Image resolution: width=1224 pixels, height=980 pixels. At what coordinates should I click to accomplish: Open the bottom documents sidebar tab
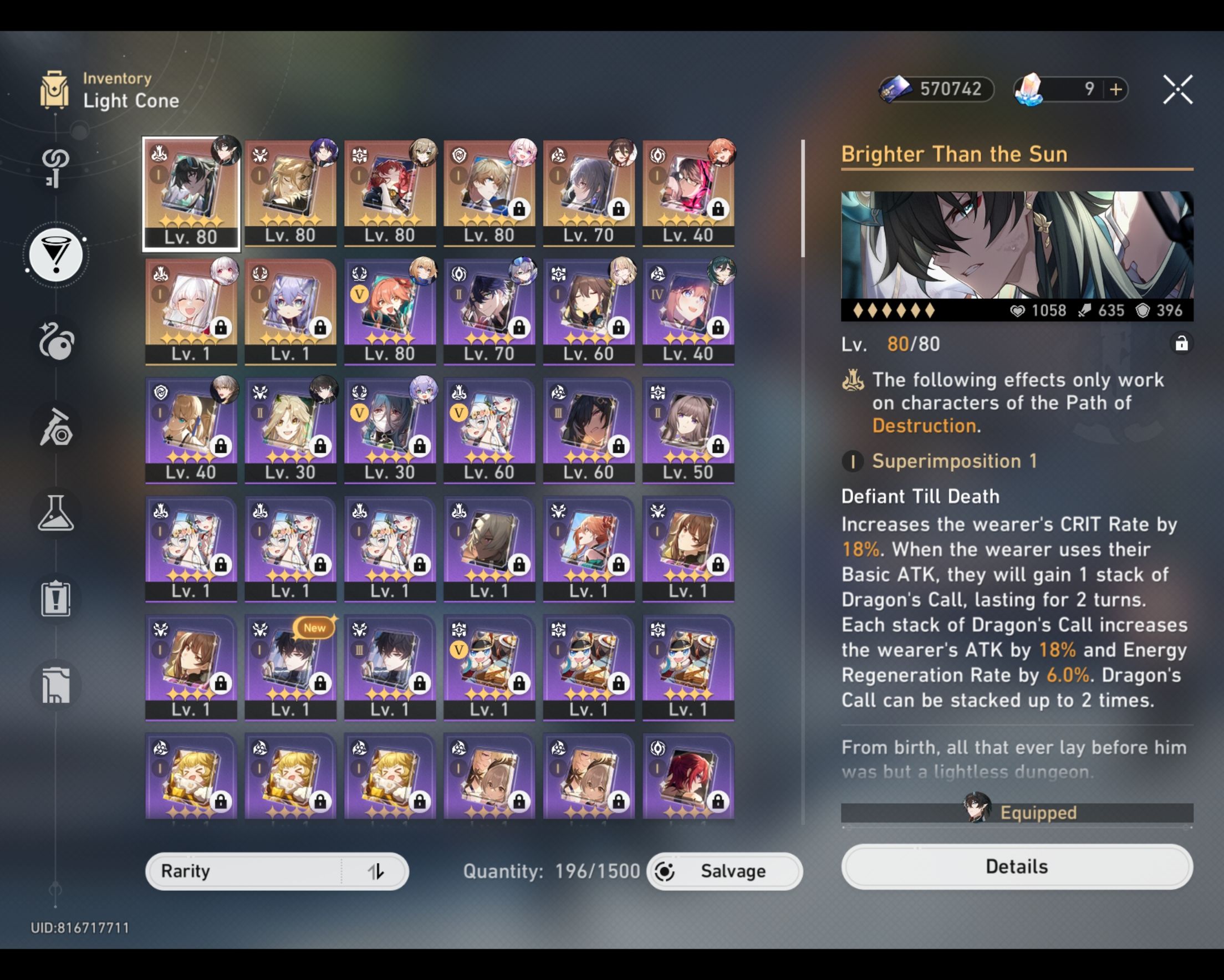click(55, 685)
